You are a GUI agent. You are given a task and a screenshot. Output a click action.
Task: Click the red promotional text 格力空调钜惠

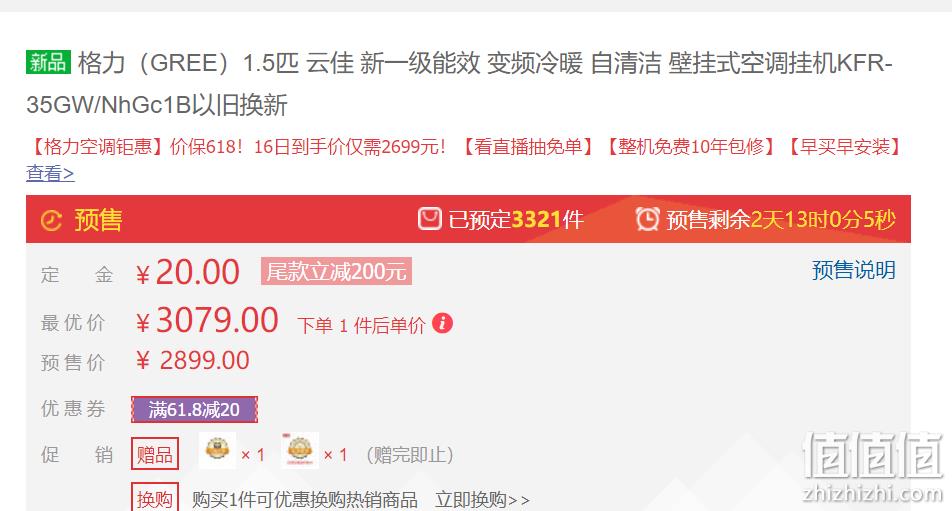[95, 147]
